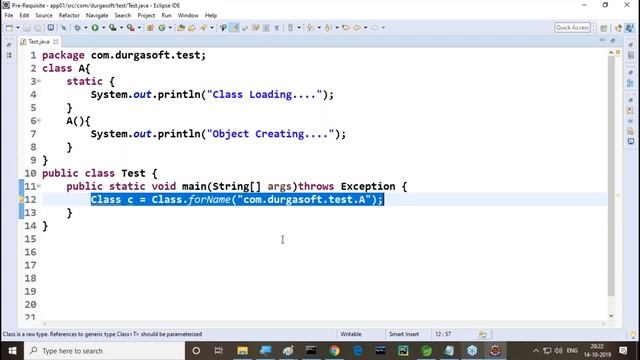This screenshot has height=360, width=640.
Task: Click the Last Edit Location icon
Action: pos(346,28)
